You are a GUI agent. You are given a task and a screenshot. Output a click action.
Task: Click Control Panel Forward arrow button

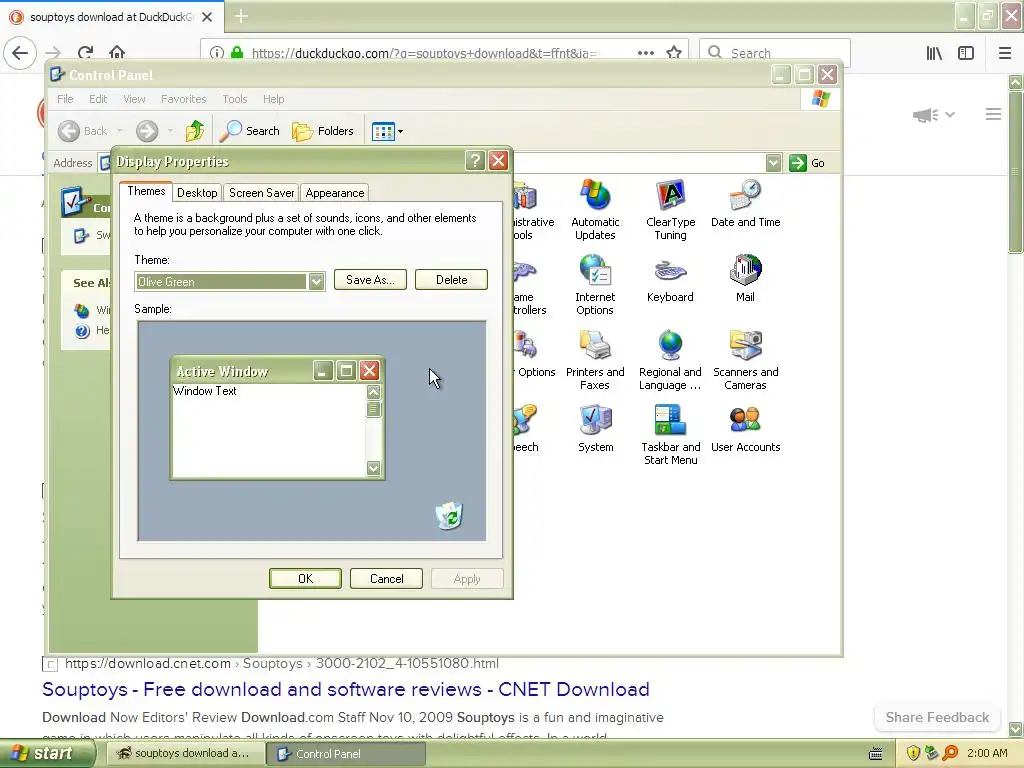(x=147, y=131)
